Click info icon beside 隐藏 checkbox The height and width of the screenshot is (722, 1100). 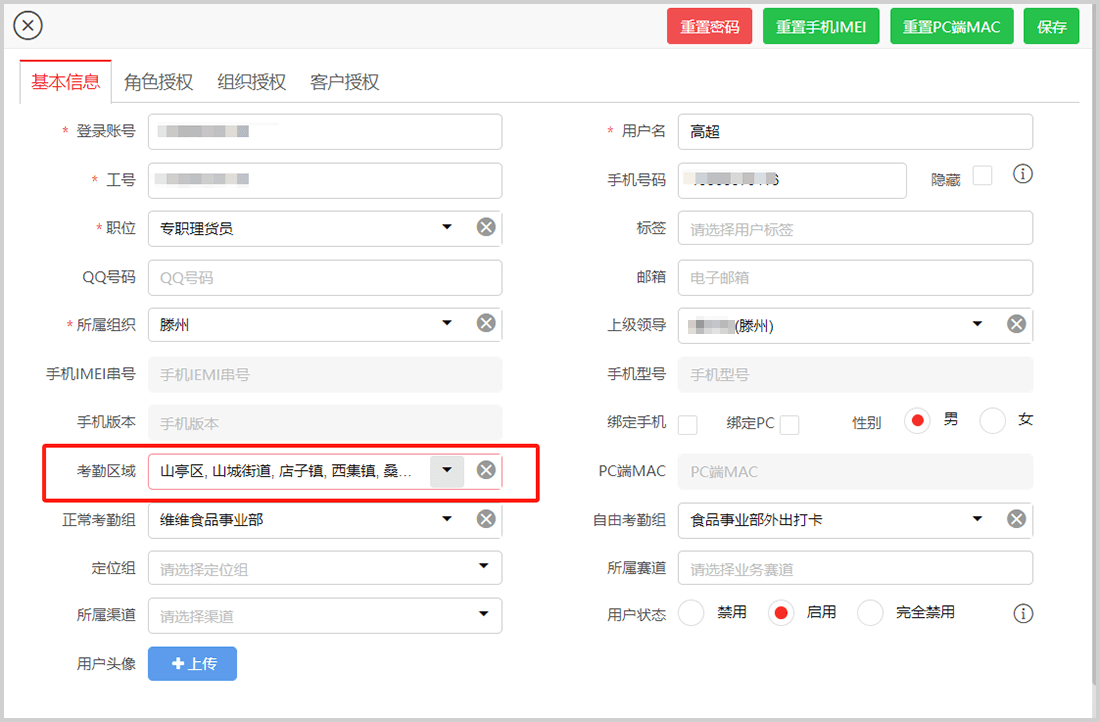pos(1022,174)
